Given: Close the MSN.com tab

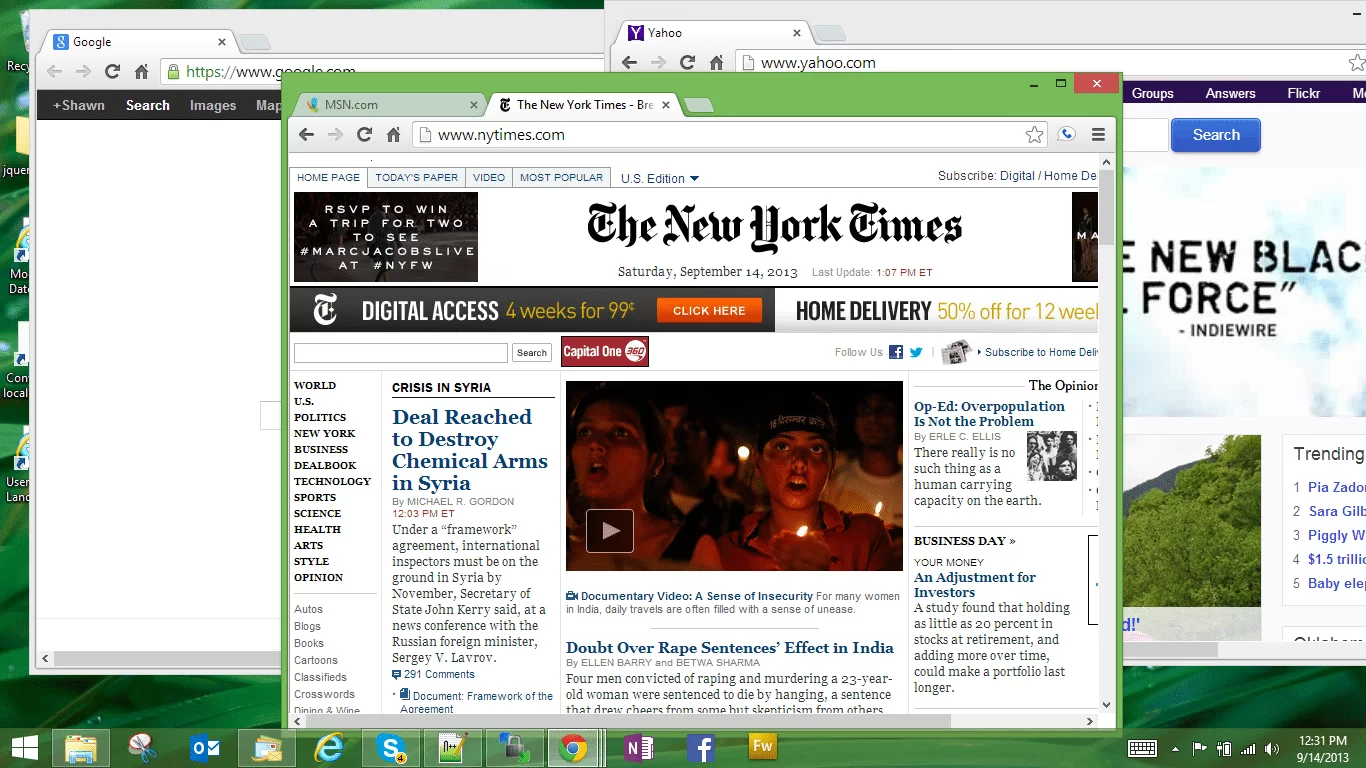Looking at the screenshot, I should click(474, 104).
